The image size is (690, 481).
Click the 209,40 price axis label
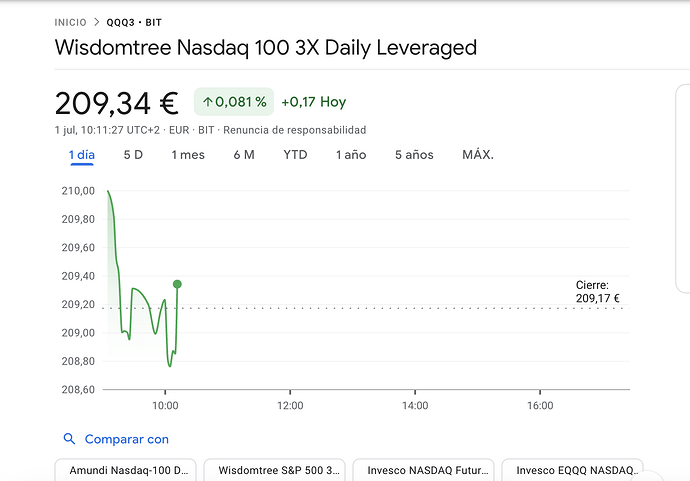[78, 276]
